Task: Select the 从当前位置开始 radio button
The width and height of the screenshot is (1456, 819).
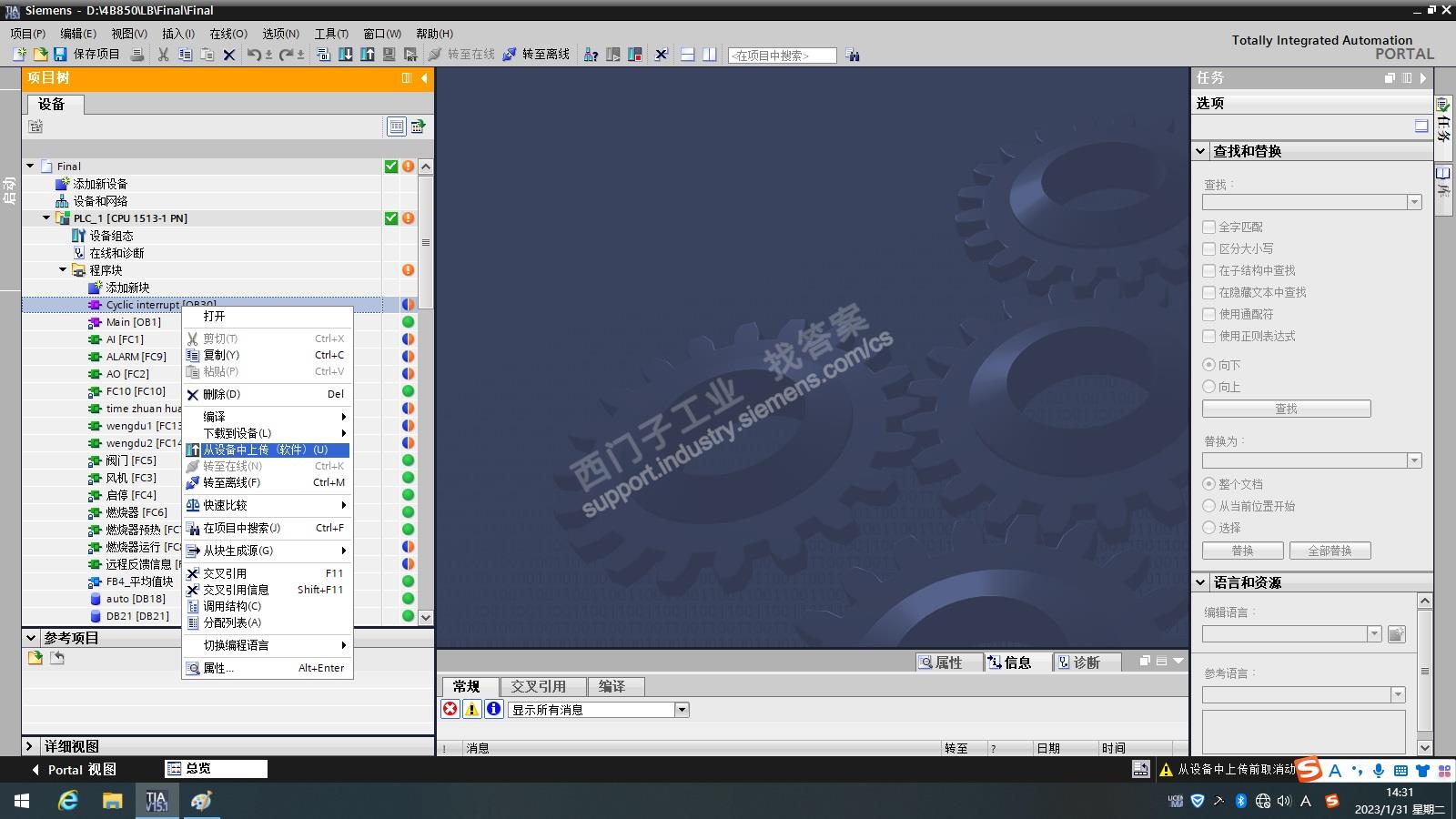Action: (1209, 506)
